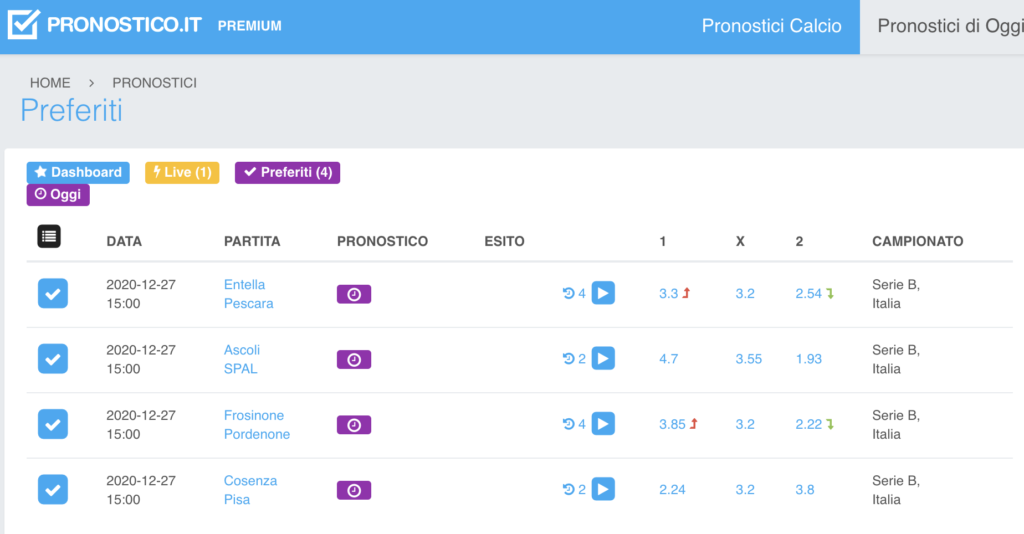Go to HOME breadcrumb link
The image size is (1024, 534).
click(x=50, y=83)
